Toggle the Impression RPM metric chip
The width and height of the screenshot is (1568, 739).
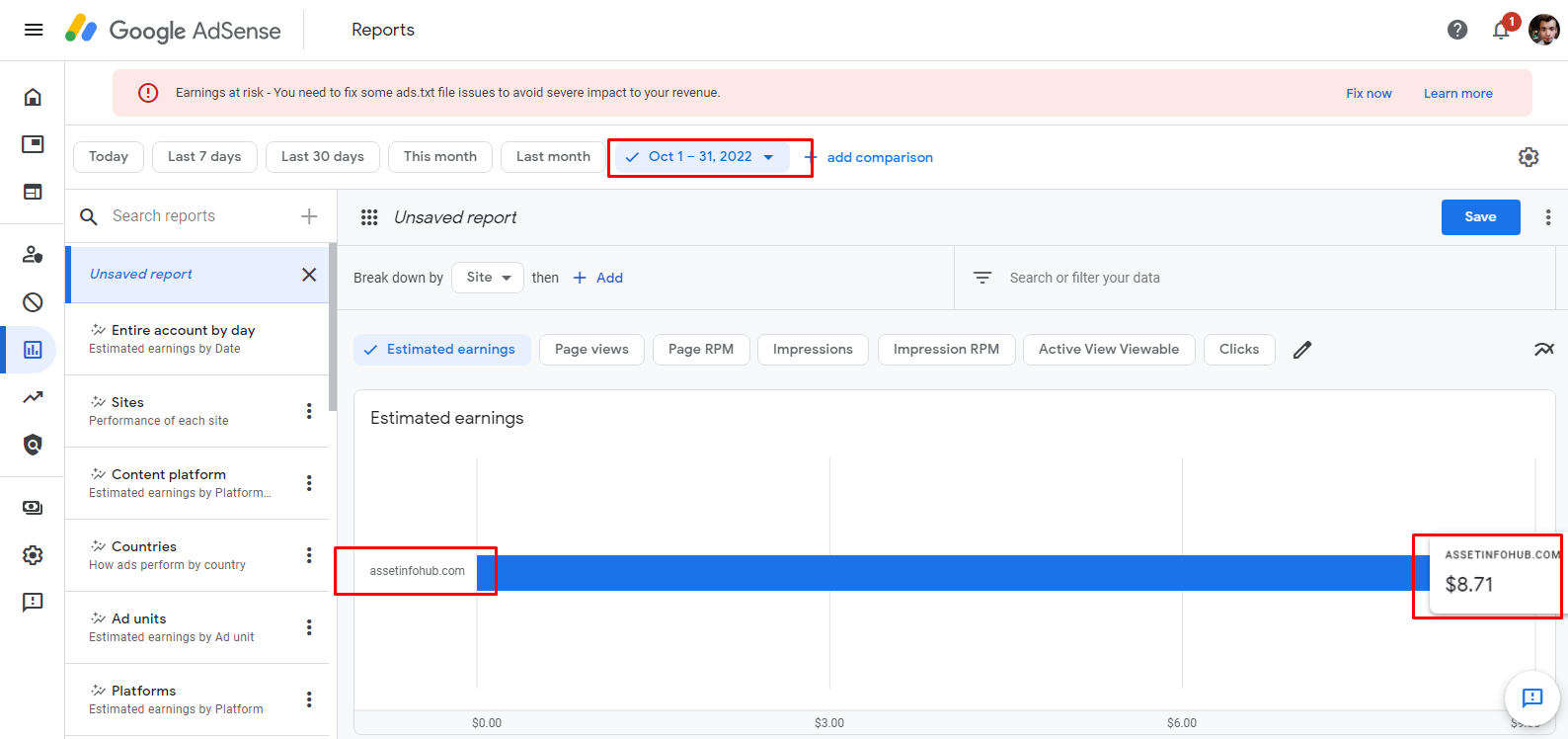point(946,350)
